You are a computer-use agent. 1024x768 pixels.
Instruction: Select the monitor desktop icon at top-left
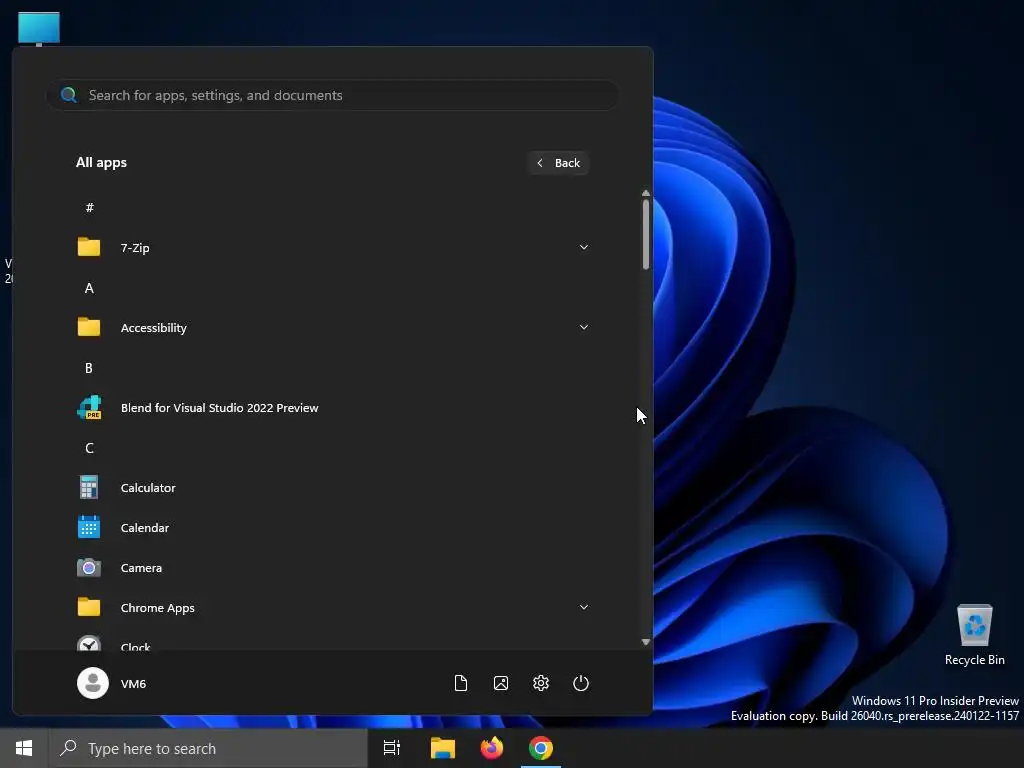[39, 29]
